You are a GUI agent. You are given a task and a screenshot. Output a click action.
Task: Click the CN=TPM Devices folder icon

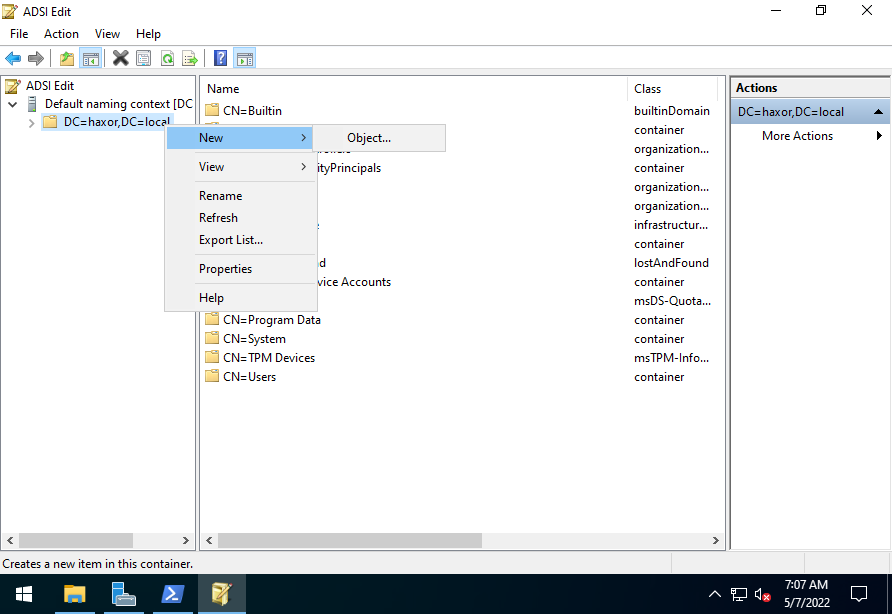(212, 357)
